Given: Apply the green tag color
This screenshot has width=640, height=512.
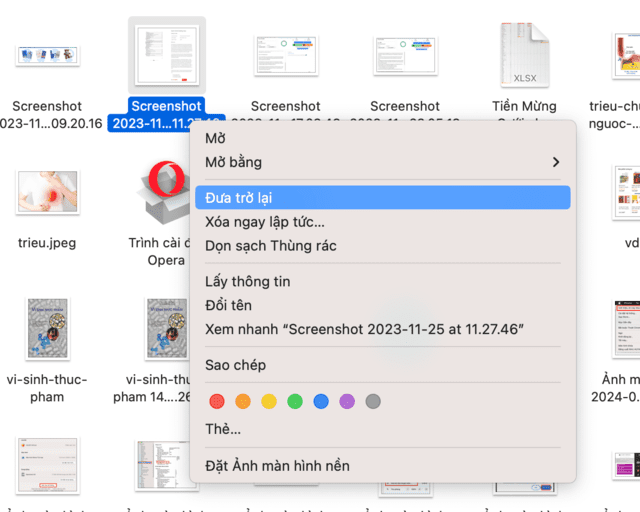Looking at the screenshot, I should point(295,401).
